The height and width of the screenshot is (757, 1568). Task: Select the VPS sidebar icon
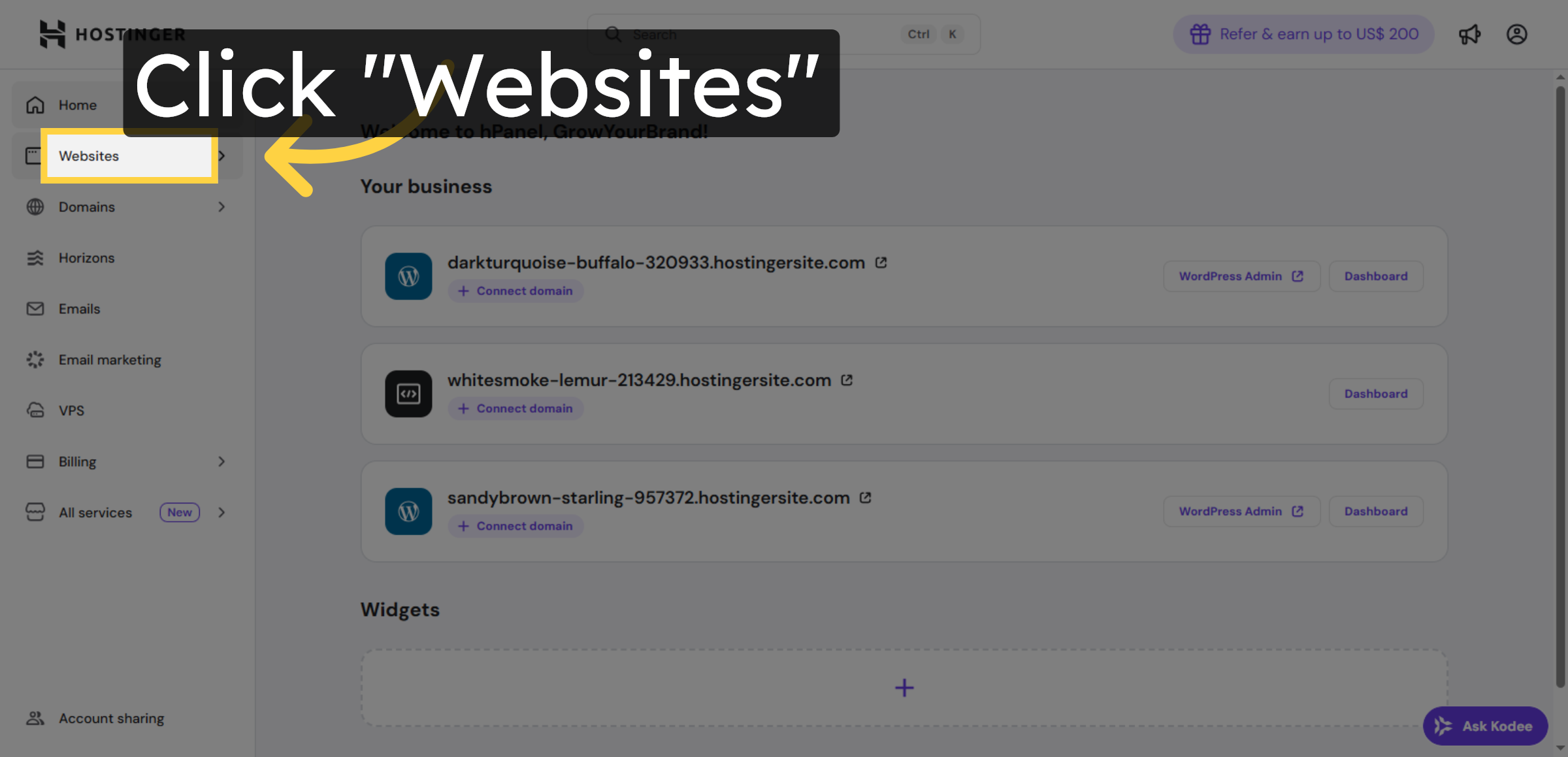(x=35, y=410)
